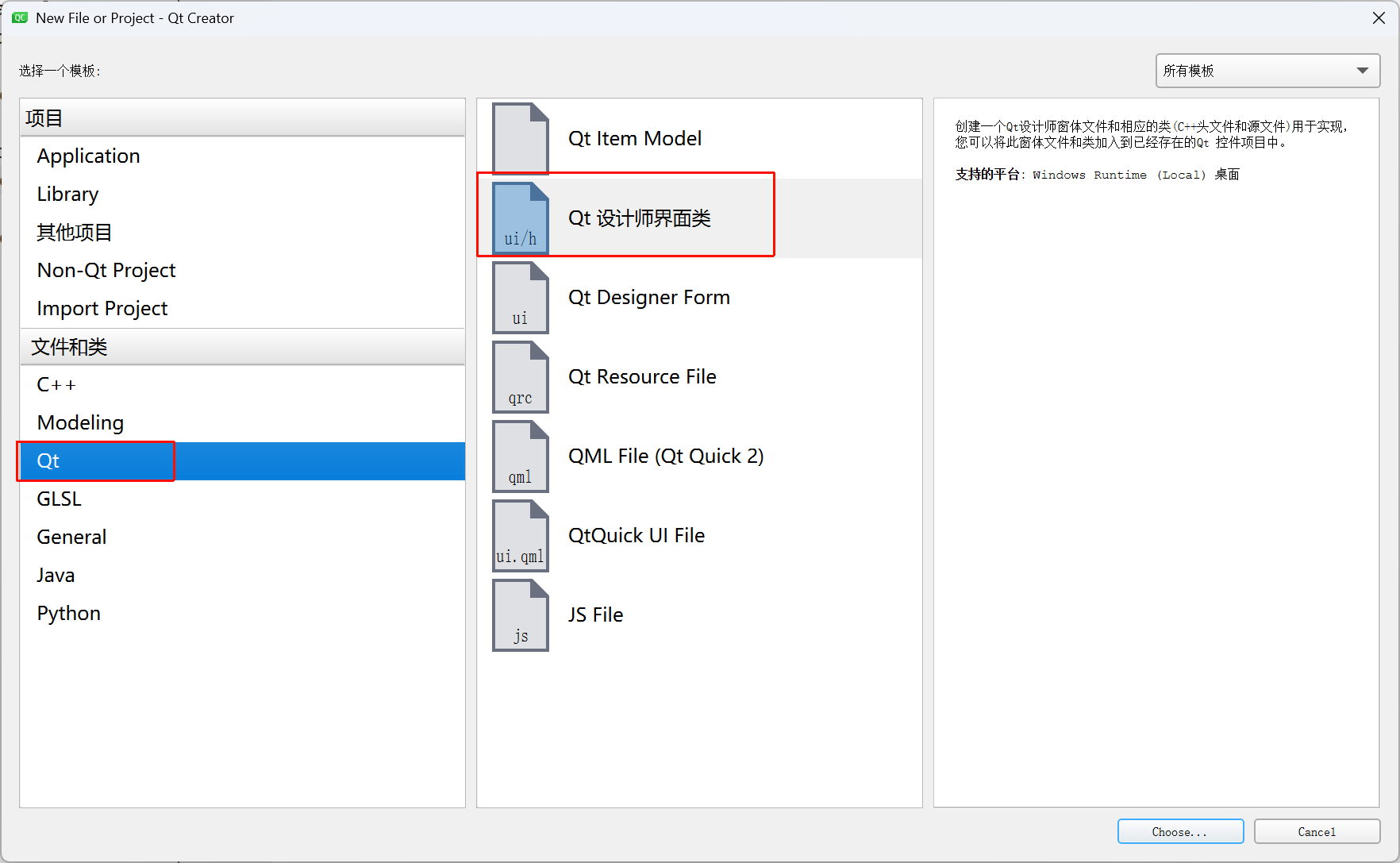The width and height of the screenshot is (1400, 863).
Task: Select Non-Qt Project category
Action: [242, 271]
